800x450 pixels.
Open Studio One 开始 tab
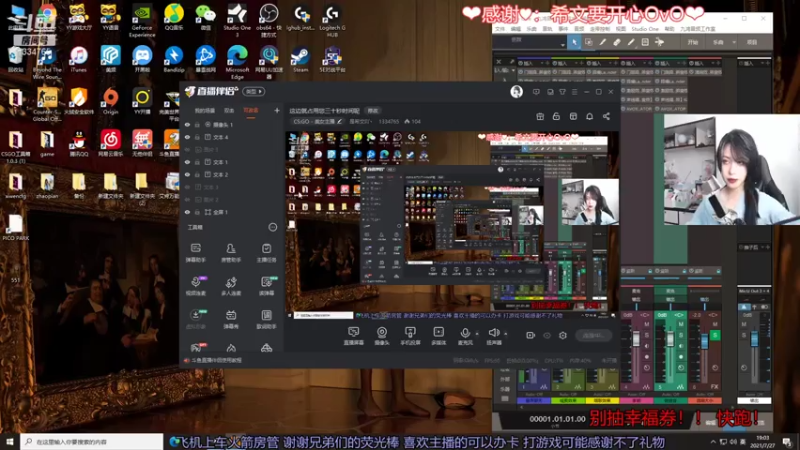click(x=692, y=42)
